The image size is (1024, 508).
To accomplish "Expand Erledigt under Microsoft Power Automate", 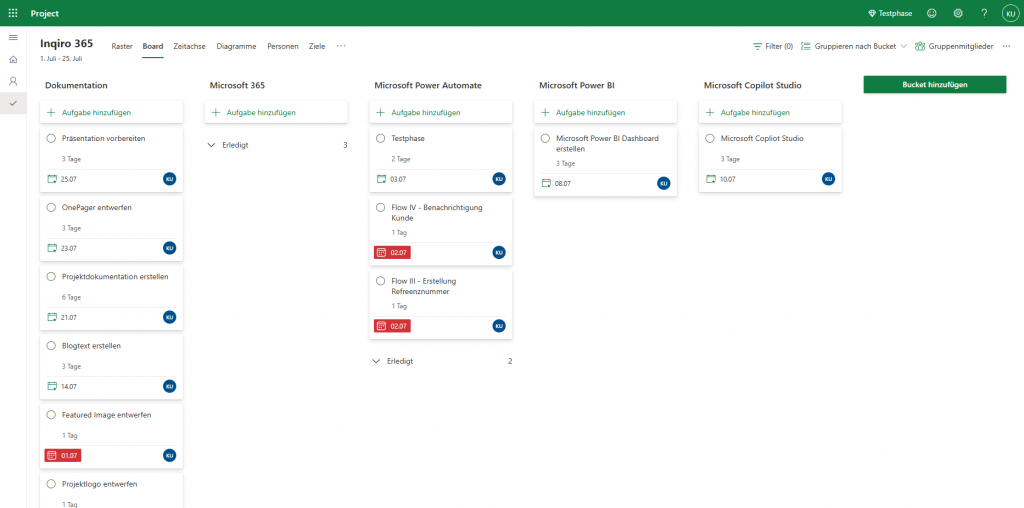I will pos(376,361).
